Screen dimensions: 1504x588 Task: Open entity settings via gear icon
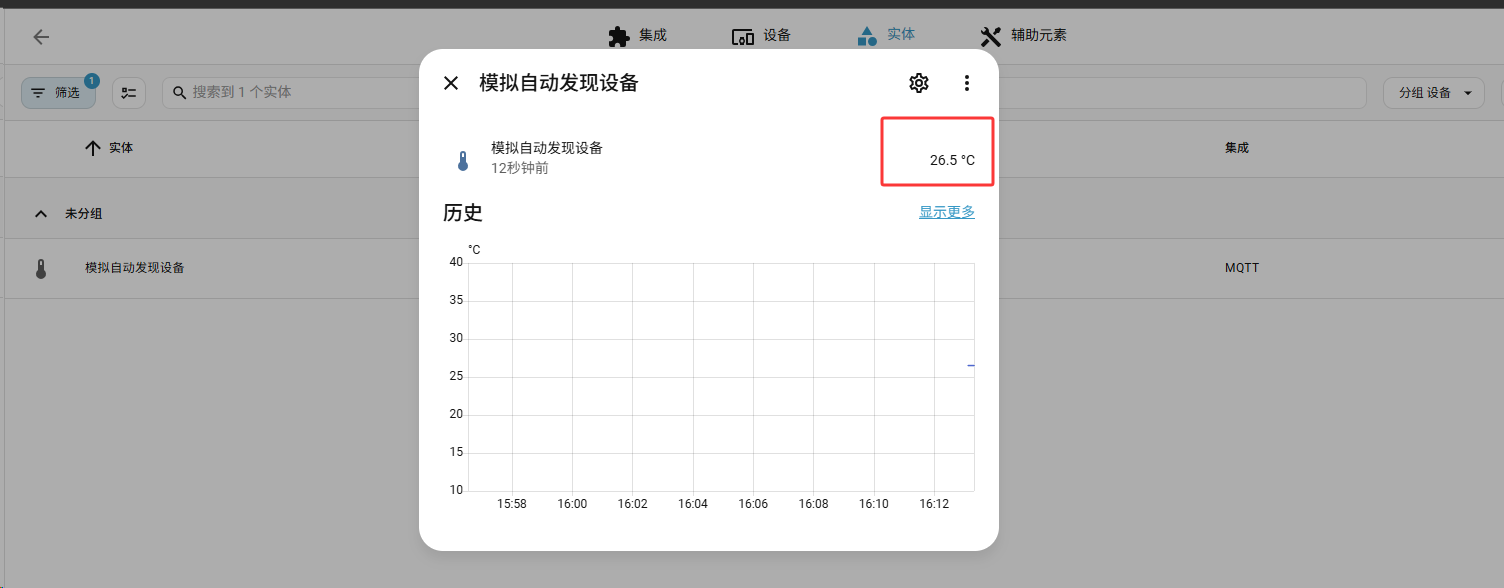click(918, 83)
